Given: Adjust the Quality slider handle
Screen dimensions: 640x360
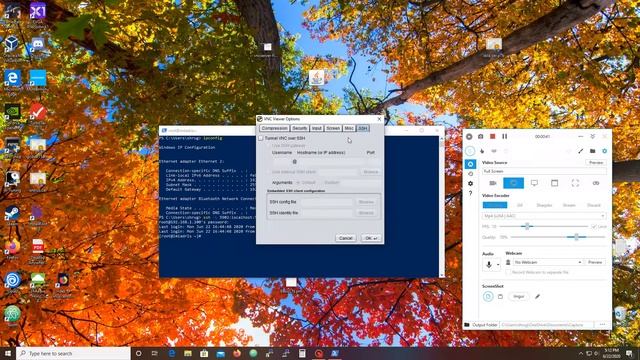Looking at the screenshot, I should [576, 237].
